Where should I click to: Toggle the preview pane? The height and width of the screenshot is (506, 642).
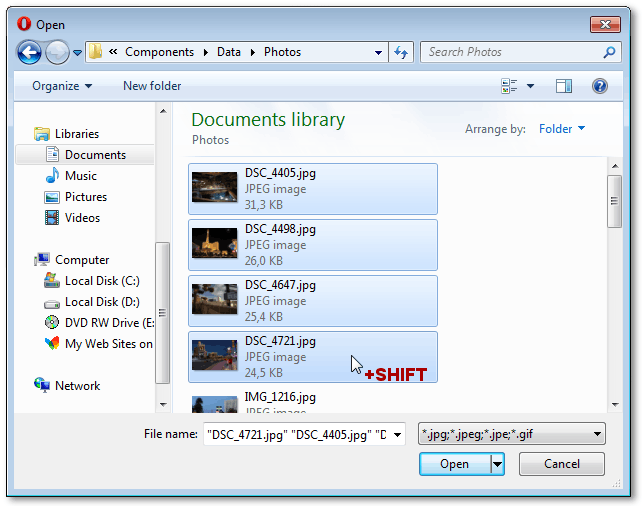563,86
